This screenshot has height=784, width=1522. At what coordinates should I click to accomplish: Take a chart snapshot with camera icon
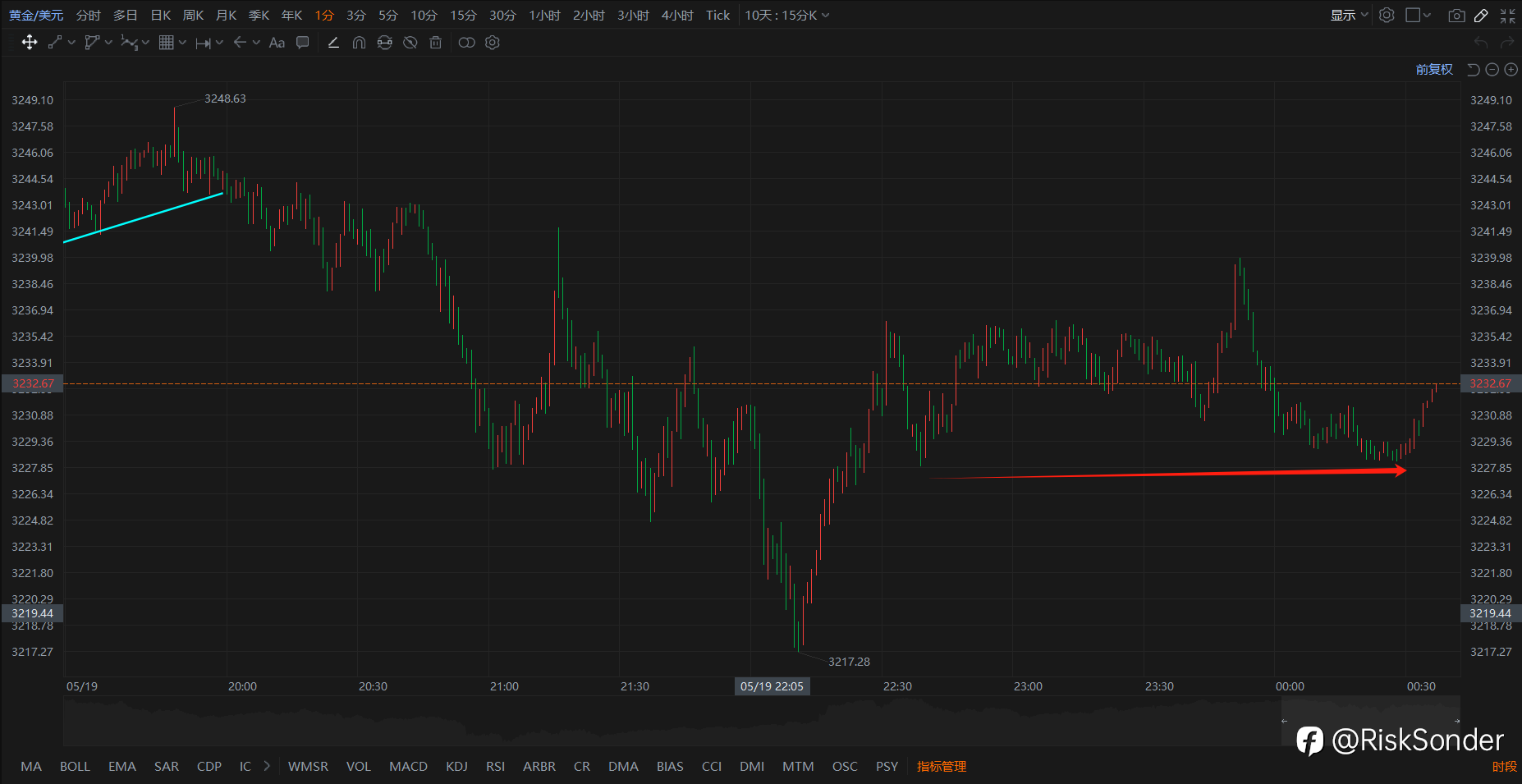[1456, 16]
